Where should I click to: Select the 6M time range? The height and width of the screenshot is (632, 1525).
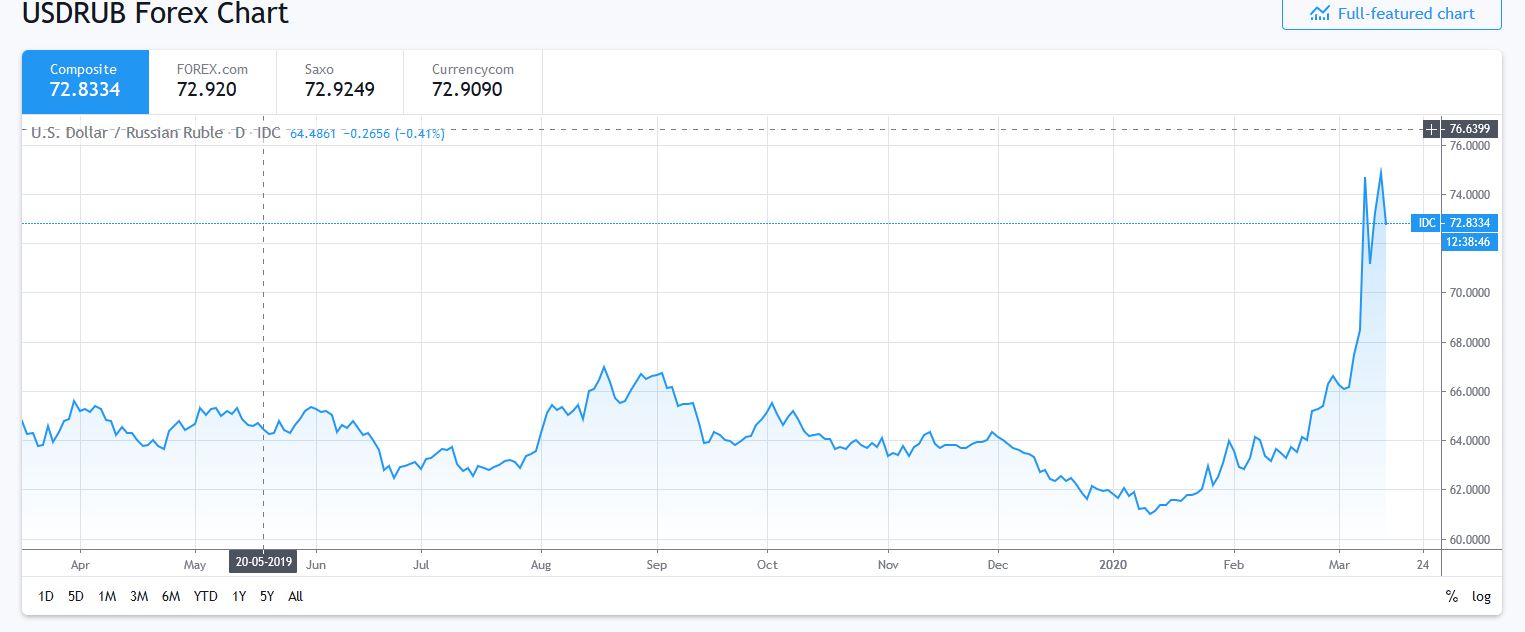tap(171, 597)
